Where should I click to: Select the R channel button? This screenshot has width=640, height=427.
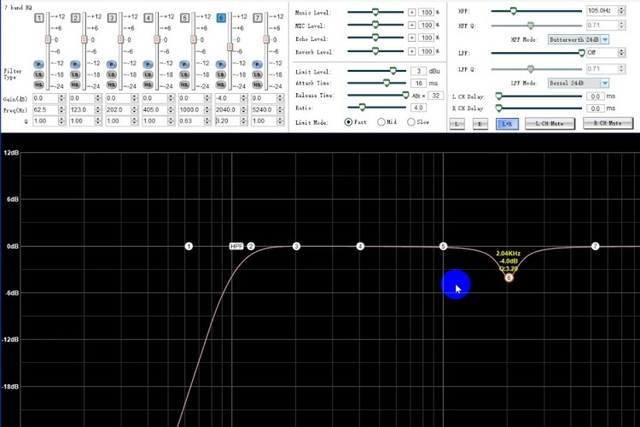(480, 124)
